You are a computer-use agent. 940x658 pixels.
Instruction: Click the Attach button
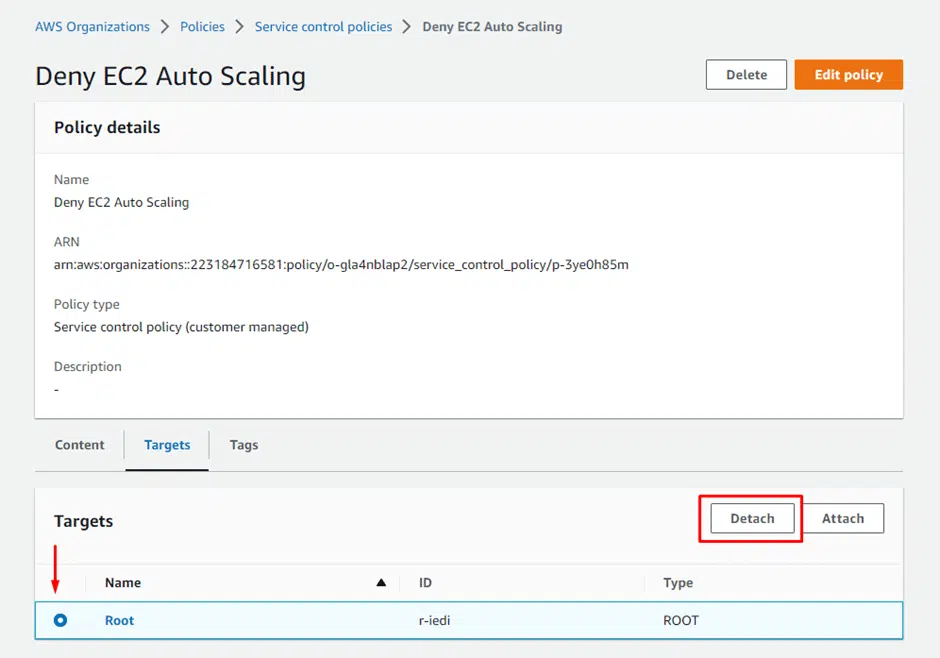point(843,518)
